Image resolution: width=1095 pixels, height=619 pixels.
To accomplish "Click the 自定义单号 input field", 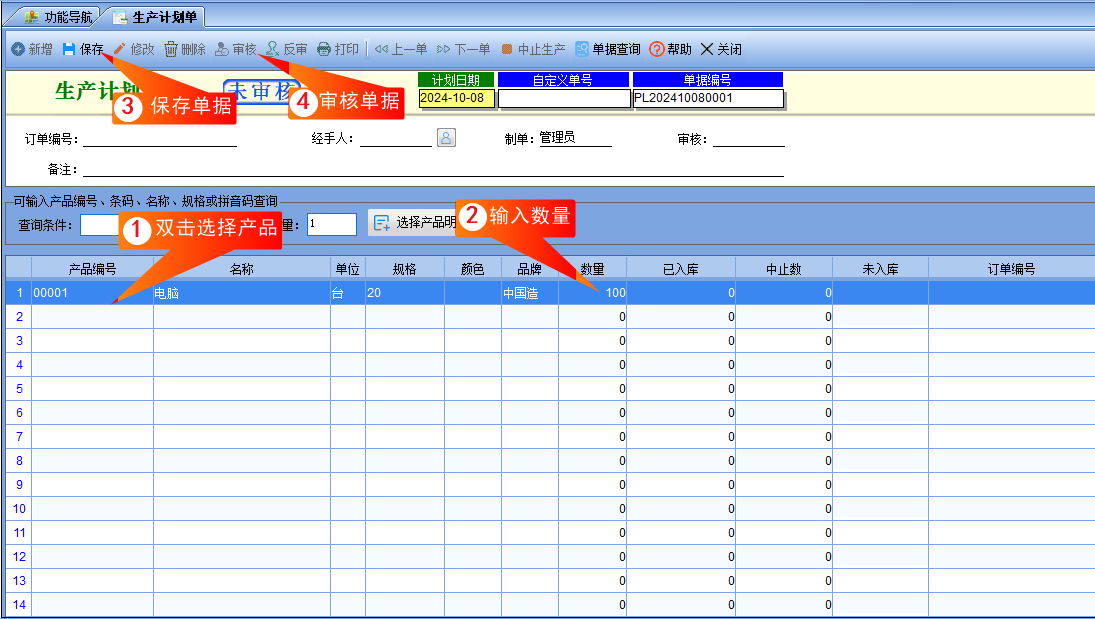I will pyautogui.click(x=564, y=99).
